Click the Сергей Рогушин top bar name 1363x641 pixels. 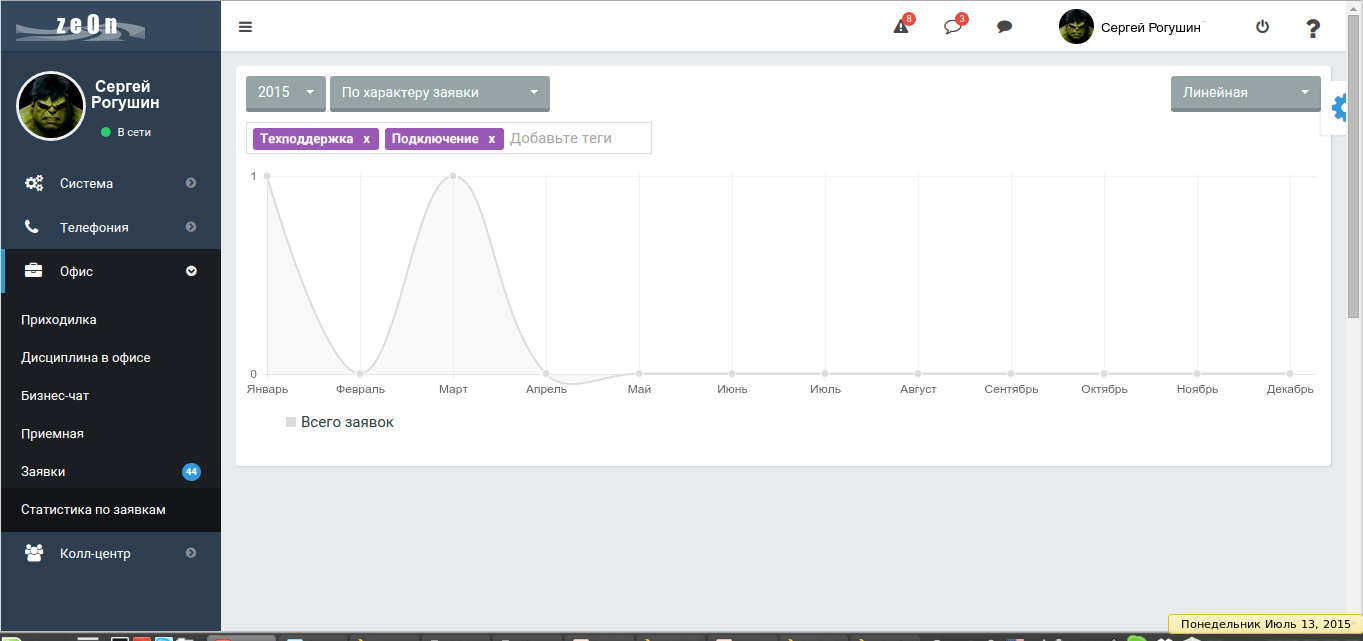tap(1151, 28)
